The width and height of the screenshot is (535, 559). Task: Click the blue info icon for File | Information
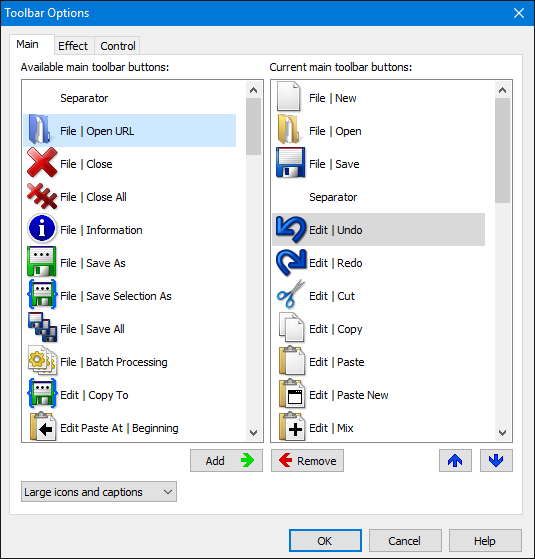(x=42, y=229)
